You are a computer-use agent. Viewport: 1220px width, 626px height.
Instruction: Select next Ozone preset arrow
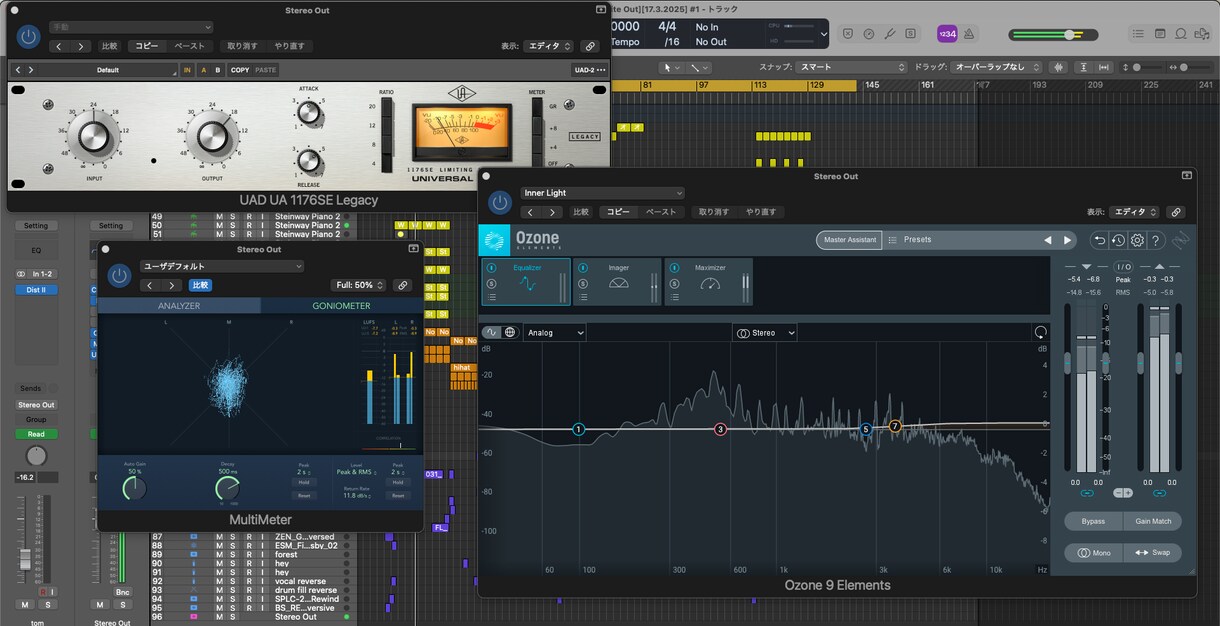pos(1067,240)
